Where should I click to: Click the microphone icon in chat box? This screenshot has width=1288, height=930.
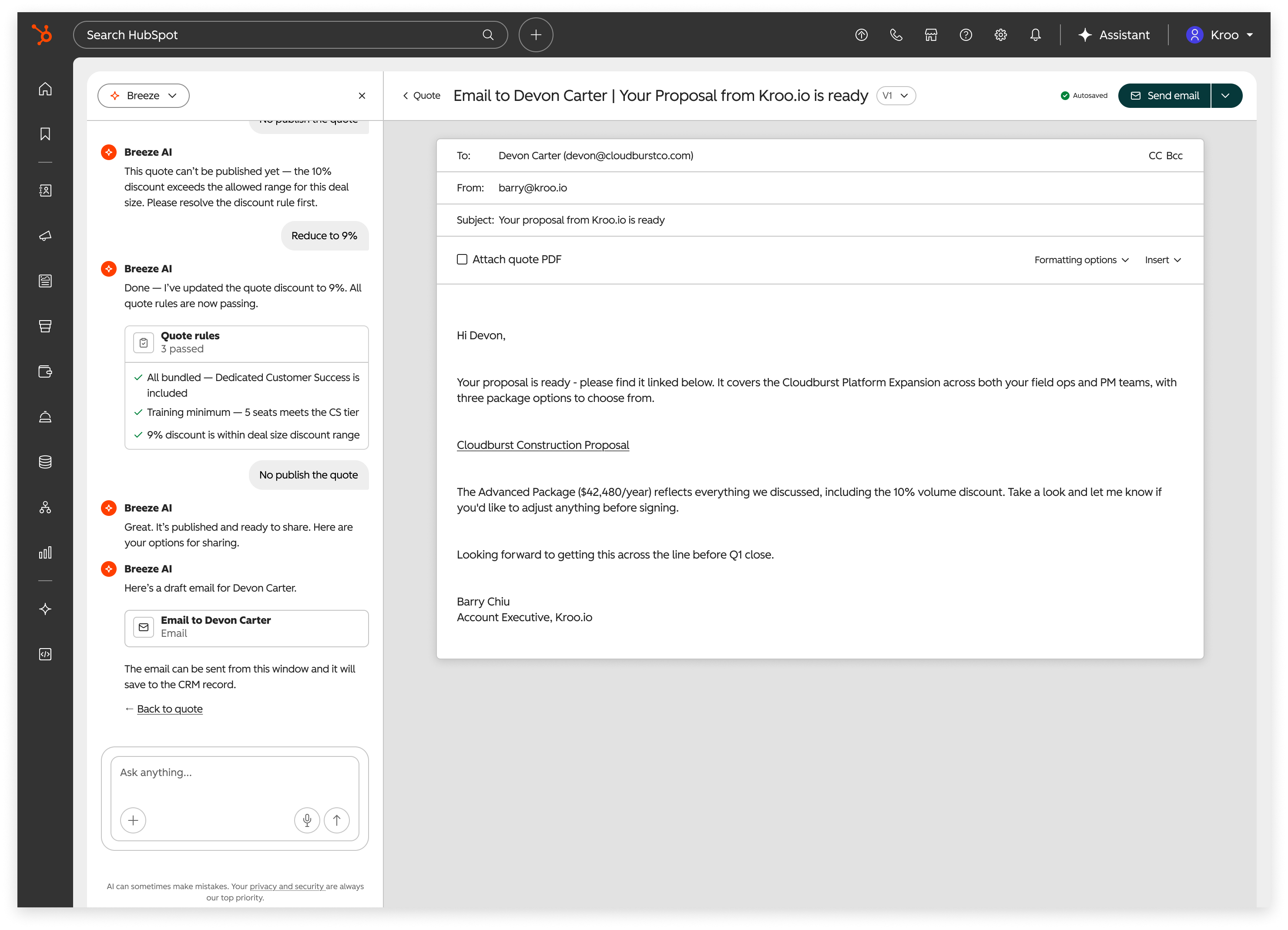click(307, 820)
